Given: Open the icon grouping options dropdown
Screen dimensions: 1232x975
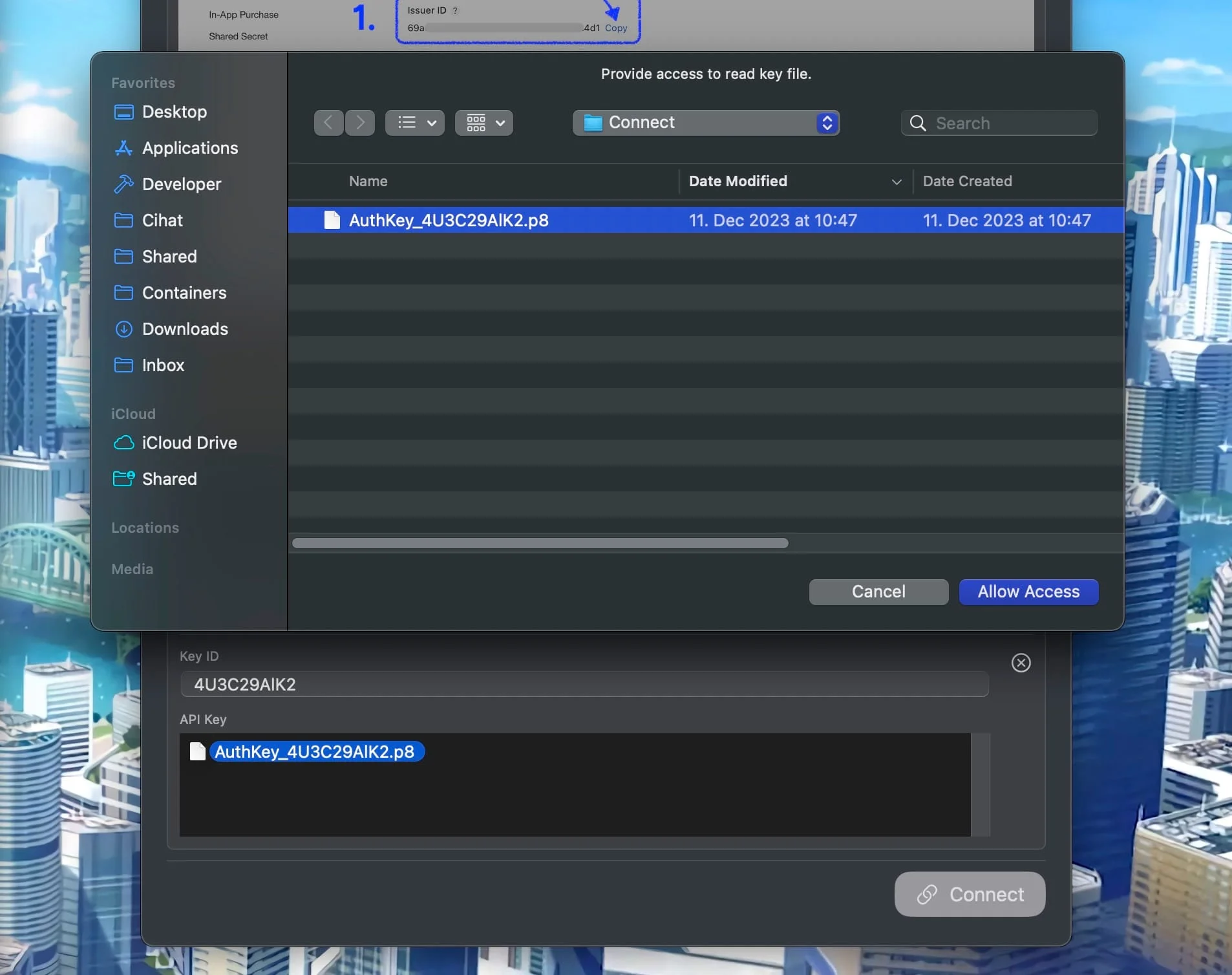Looking at the screenshot, I should coord(484,123).
